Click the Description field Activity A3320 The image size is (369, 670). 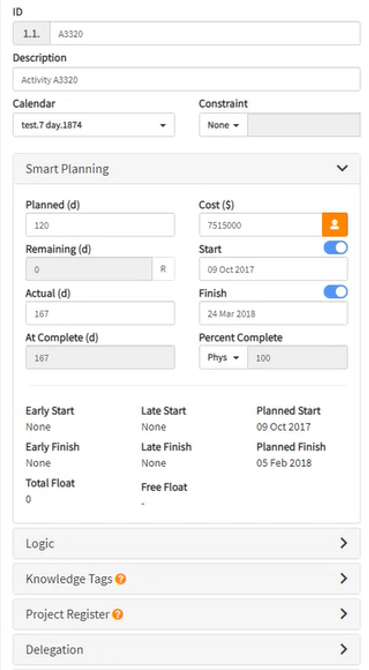187,79
